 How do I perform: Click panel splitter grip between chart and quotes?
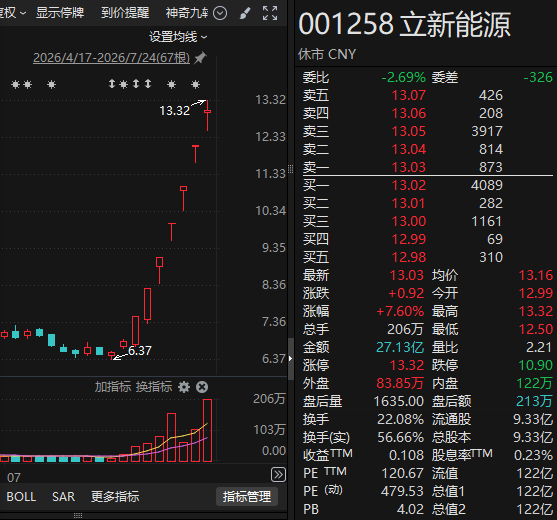coord(291,169)
